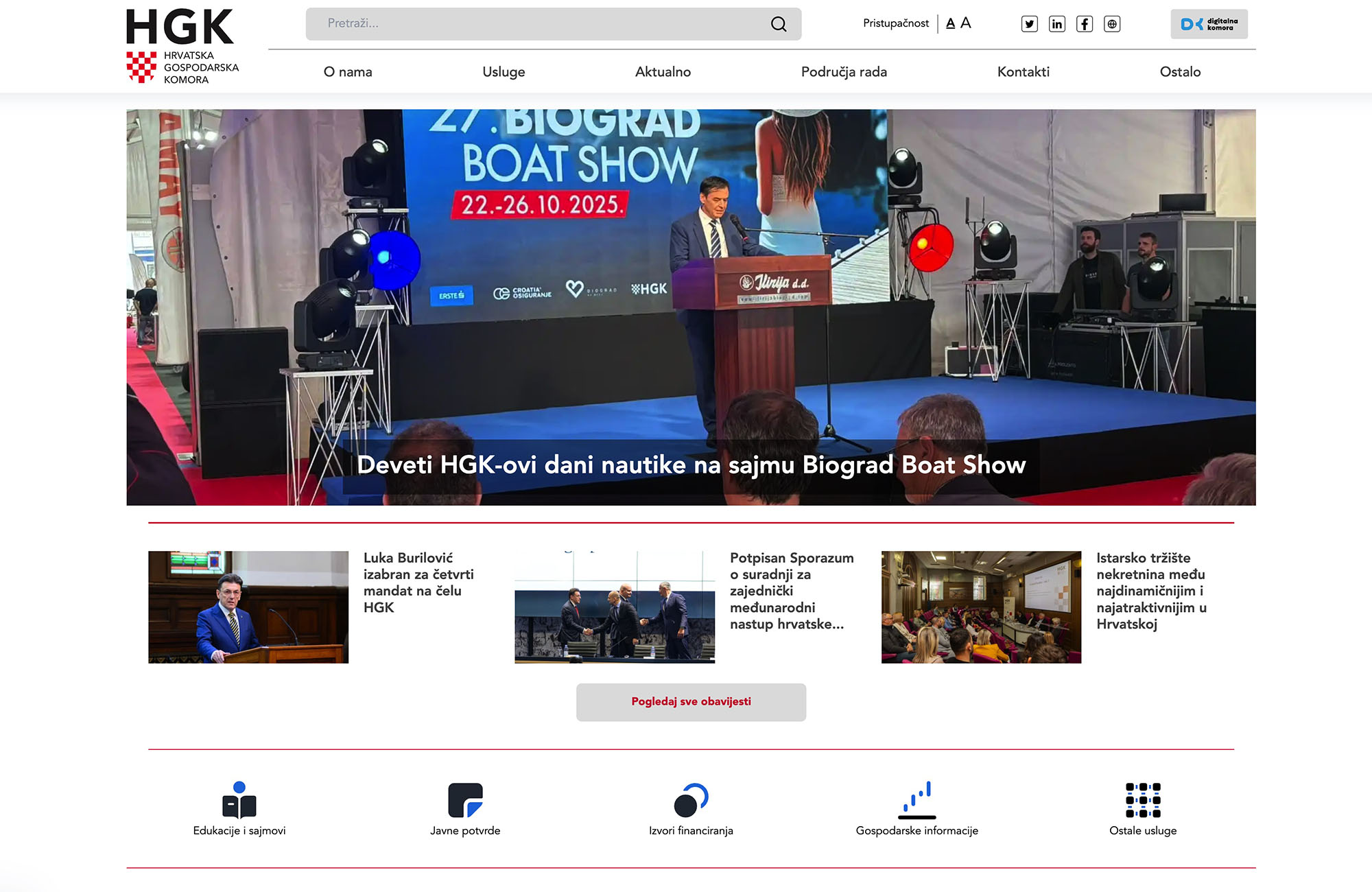The image size is (1372, 892).
Task: Open Javne potvrde service icon
Action: [x=465, y=800]
